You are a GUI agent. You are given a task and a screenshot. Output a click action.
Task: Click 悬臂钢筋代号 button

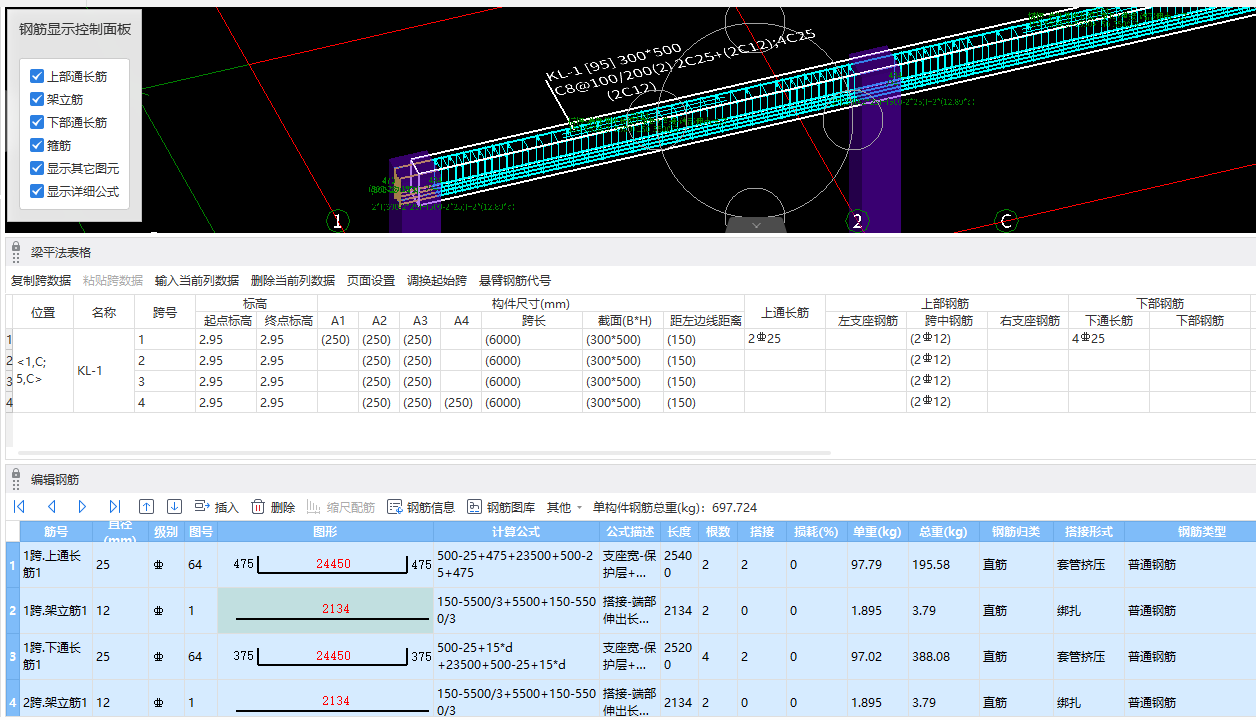pyautogui.click(x=515, y=281)
